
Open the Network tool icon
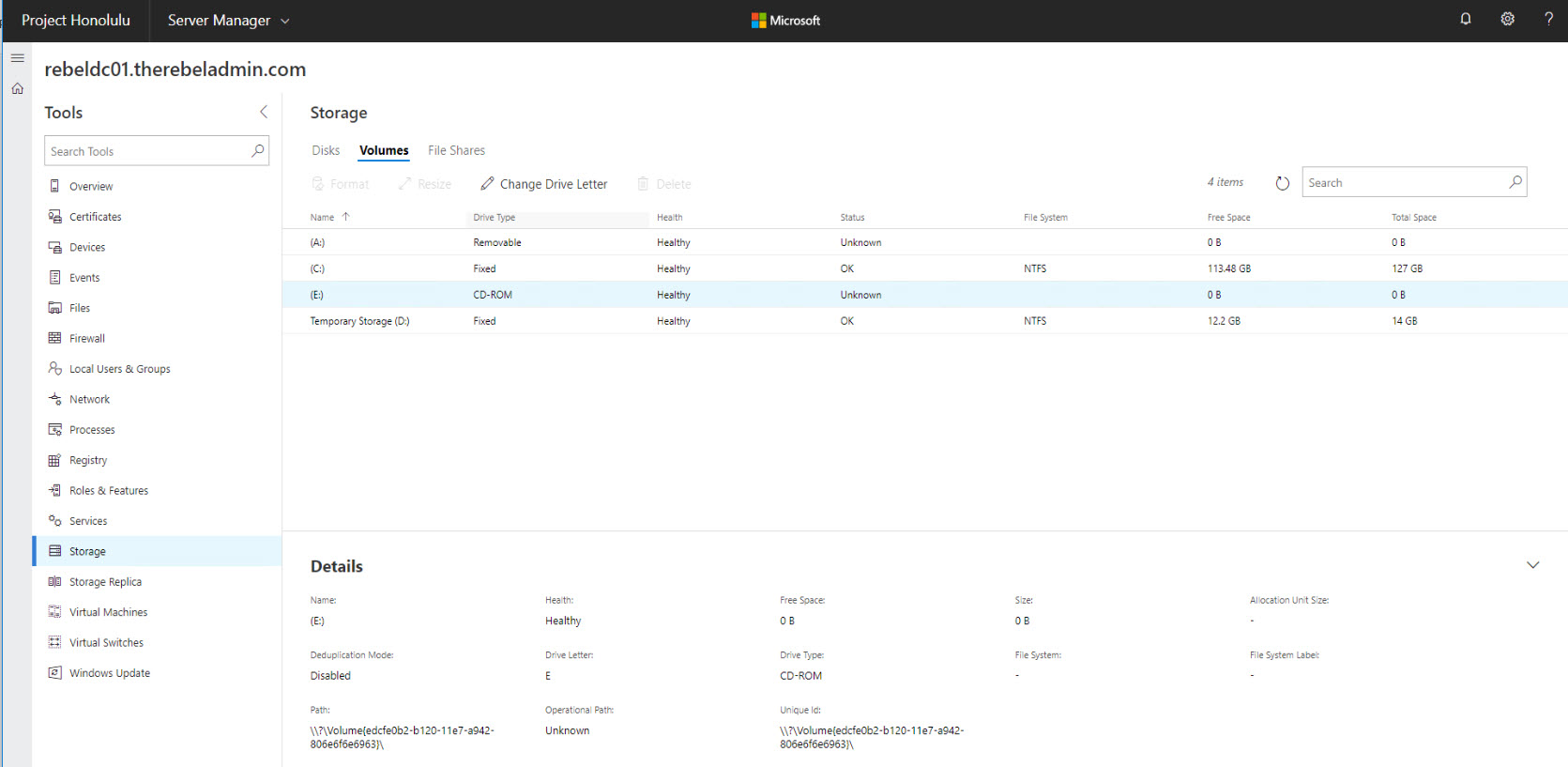[54, 399]
